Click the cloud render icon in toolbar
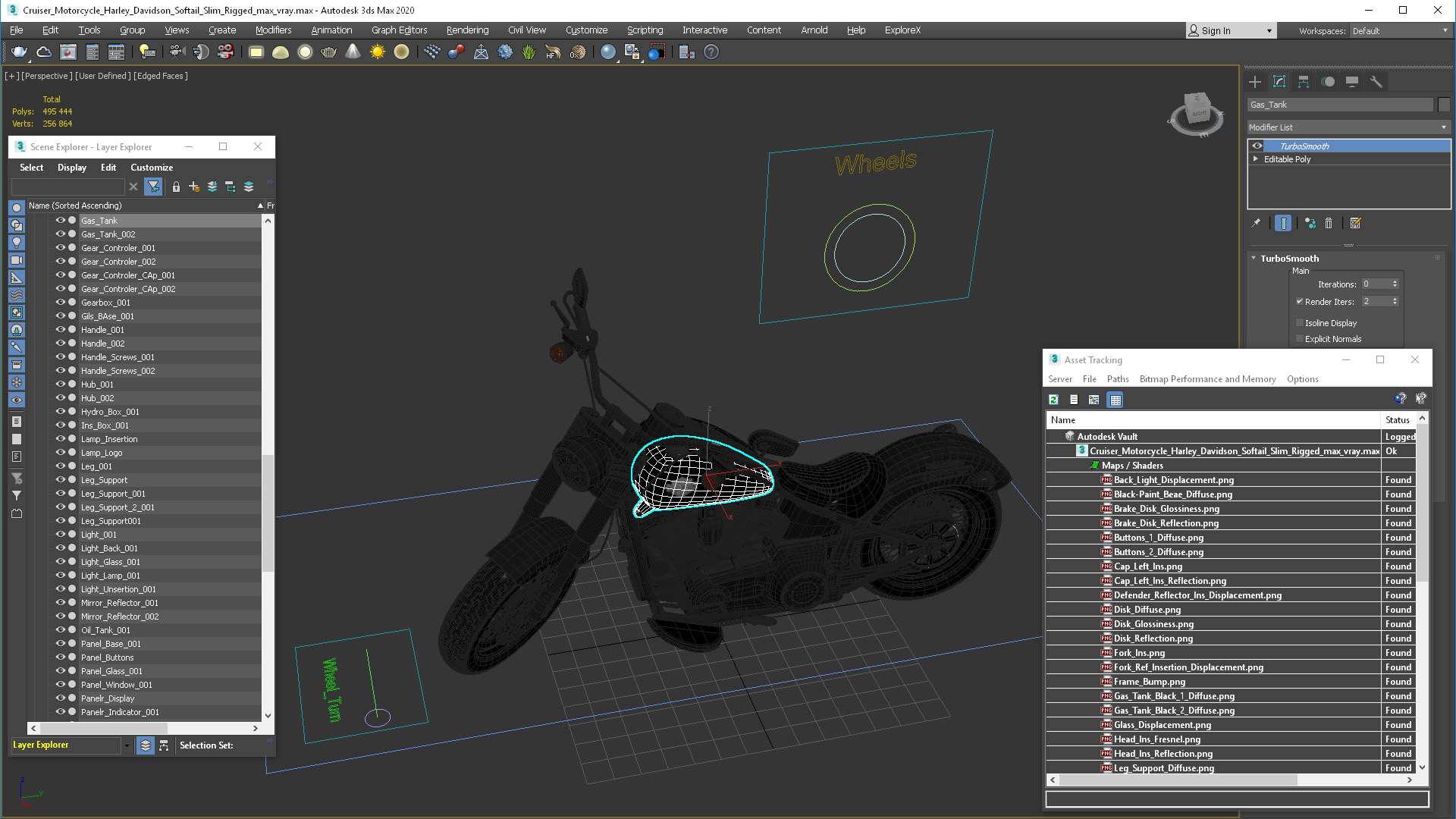The width and height of the screenshot is (1456, 819). (x=44, y=52)
